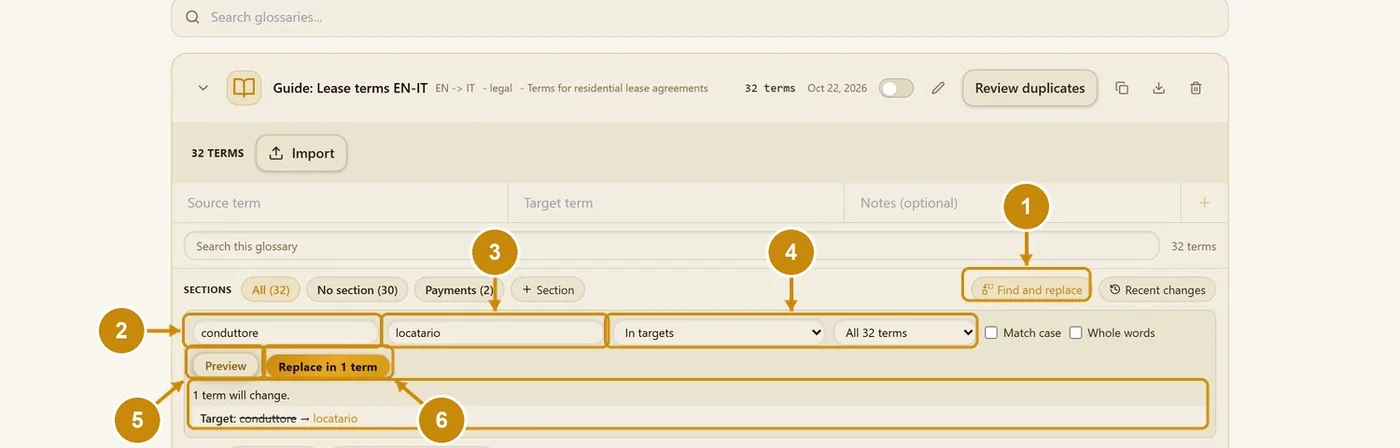
Task: Click the find field containing conduttore
Action: pyautogui.click(x=283, y=333)
